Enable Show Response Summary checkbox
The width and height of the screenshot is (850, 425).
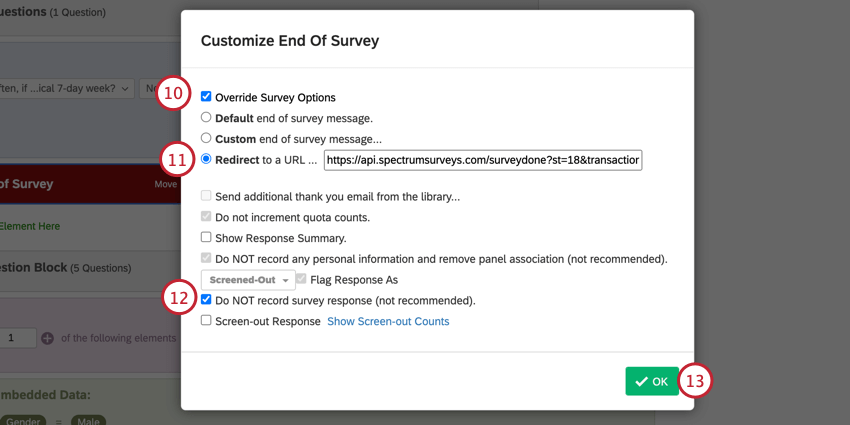tap(206, 238)
